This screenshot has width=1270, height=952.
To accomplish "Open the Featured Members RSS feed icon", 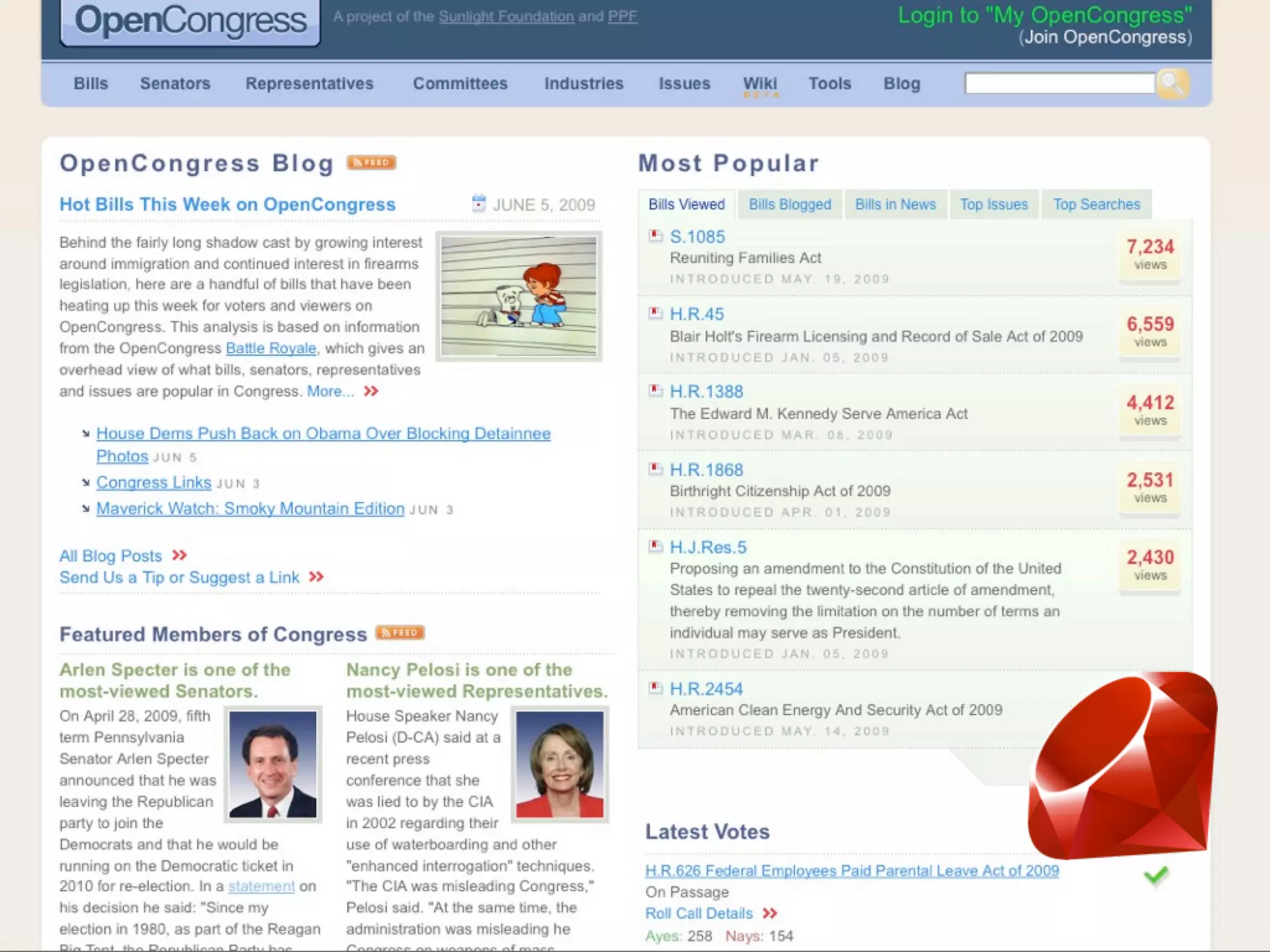I will point(400,633).
